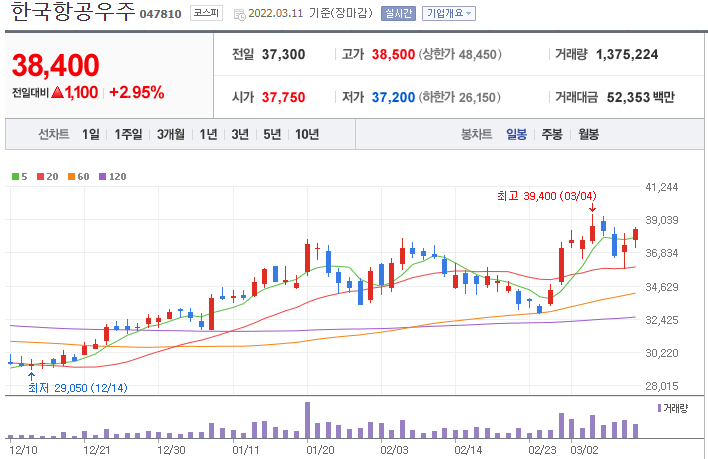The width and height of the screenshot is (708, 459).
Task: Click the 12/10 date axis label
Action: coord(23,450)
